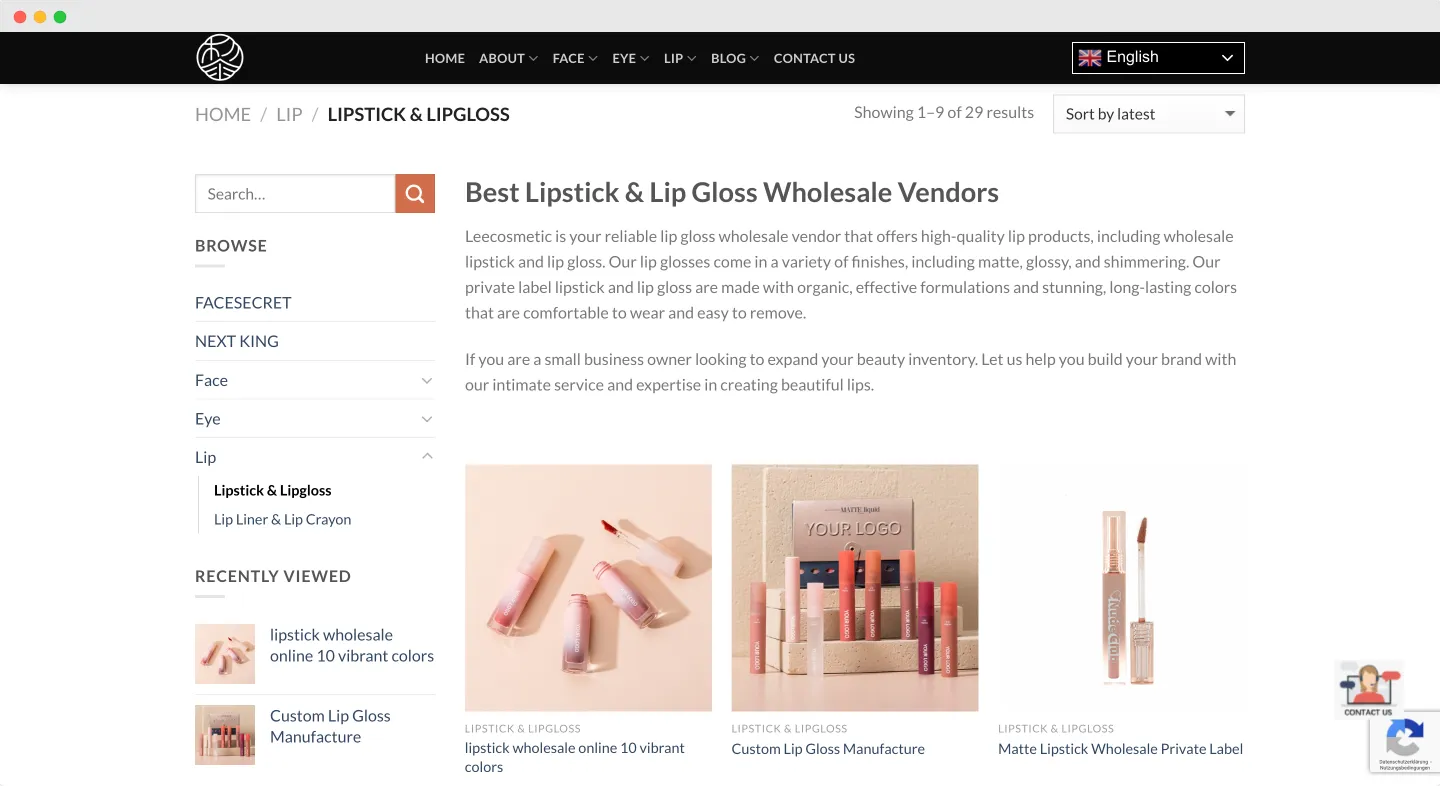Open the FACE navigation menu

pyautogui.click(x=574, y=58)
